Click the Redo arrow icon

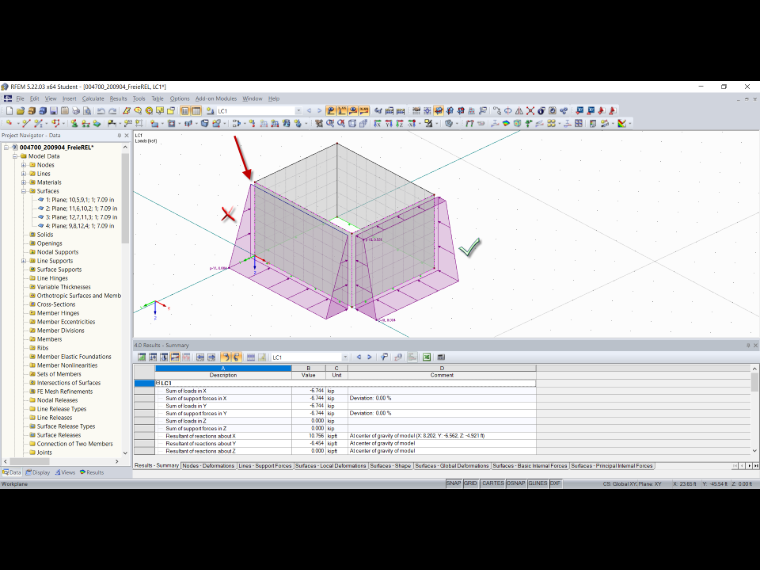pyautogui.click(x=112, y=111)
